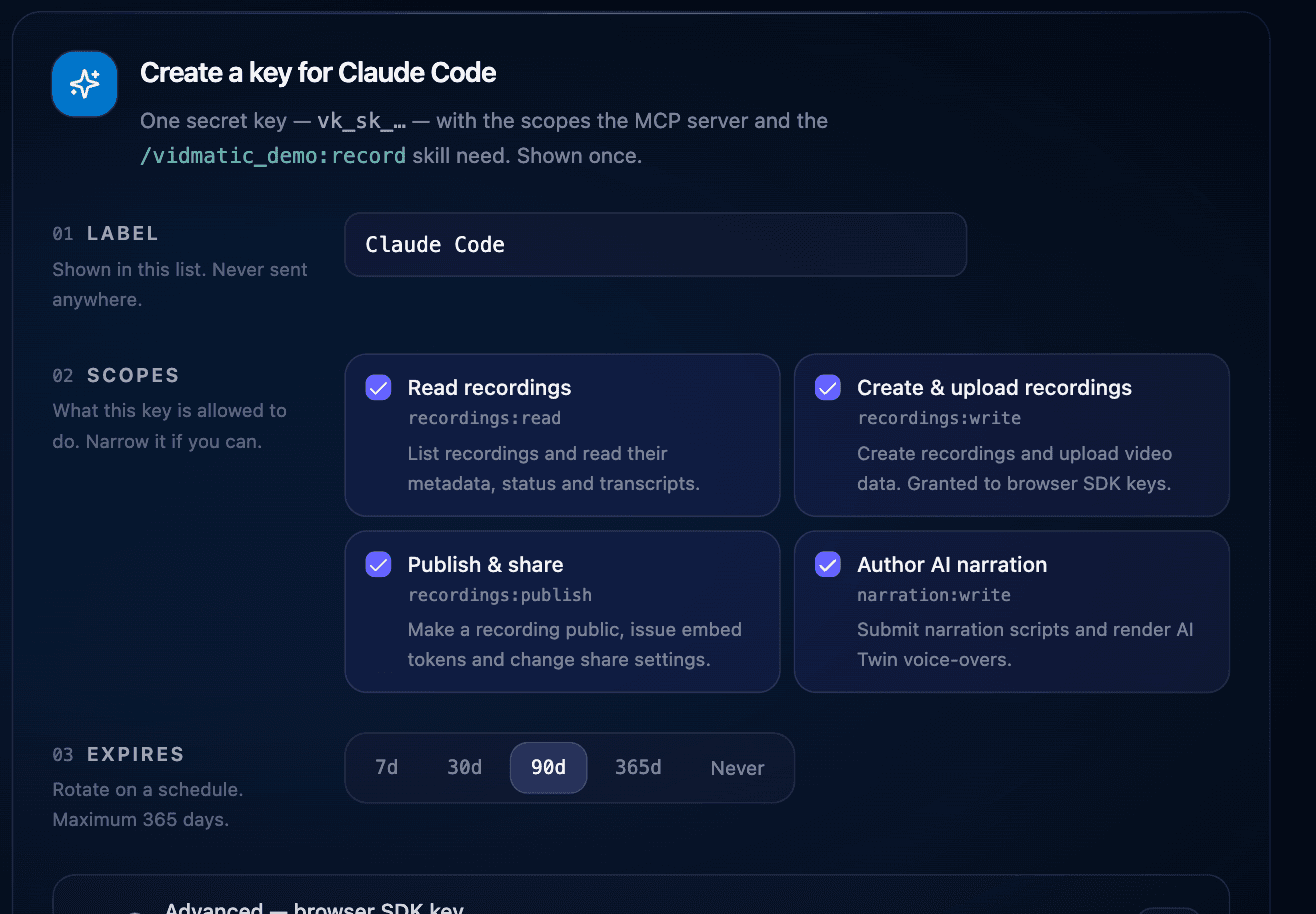Click 'List recordings and read their metadata' description
The height and width of the screenshot is (914, 1316).
point(554,469)
